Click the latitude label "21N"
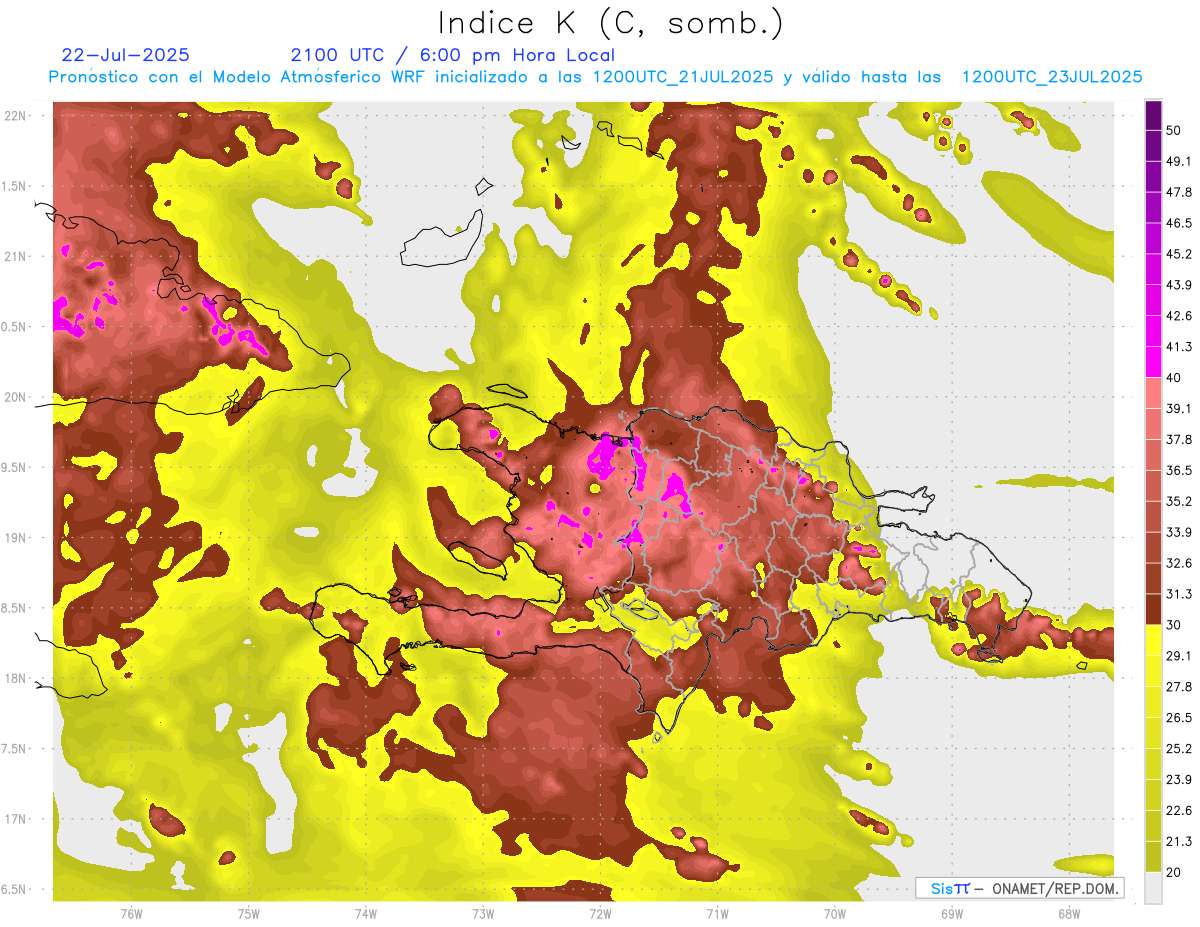The height and width of the screenshot is (927, 1200). pos(17,256)
